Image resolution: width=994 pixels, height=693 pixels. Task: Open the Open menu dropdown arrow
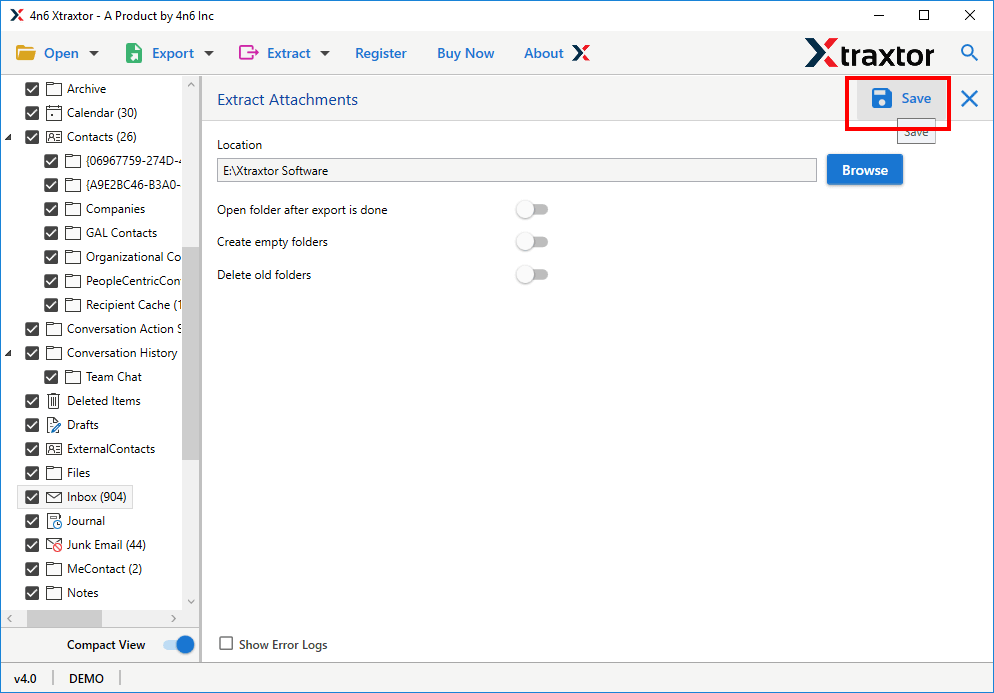[94, 54]
